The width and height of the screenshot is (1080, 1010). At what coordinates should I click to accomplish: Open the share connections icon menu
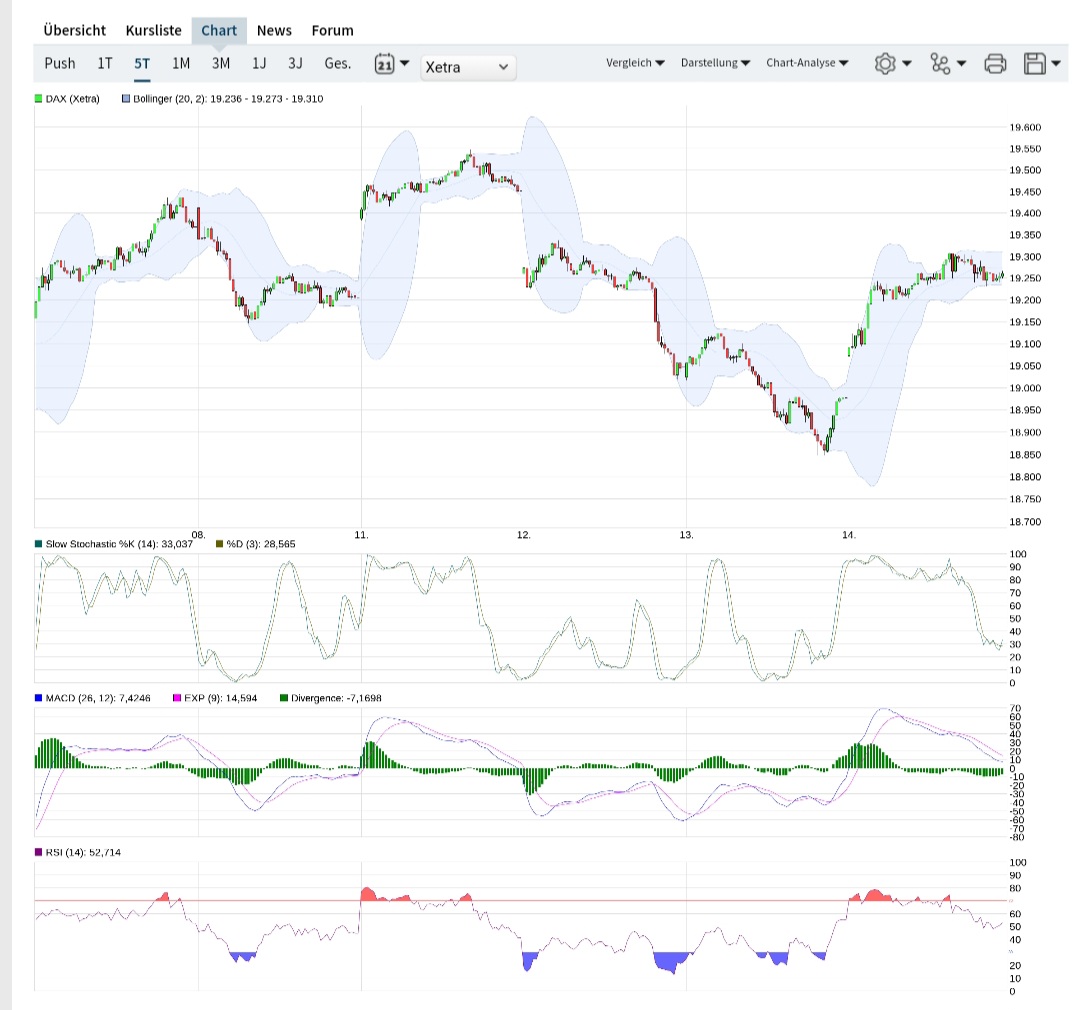940,63
